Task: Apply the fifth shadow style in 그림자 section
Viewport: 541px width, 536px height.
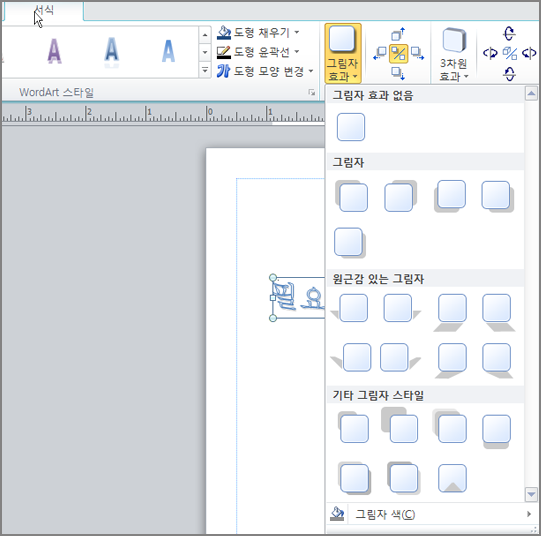Action: click(350, 243)
